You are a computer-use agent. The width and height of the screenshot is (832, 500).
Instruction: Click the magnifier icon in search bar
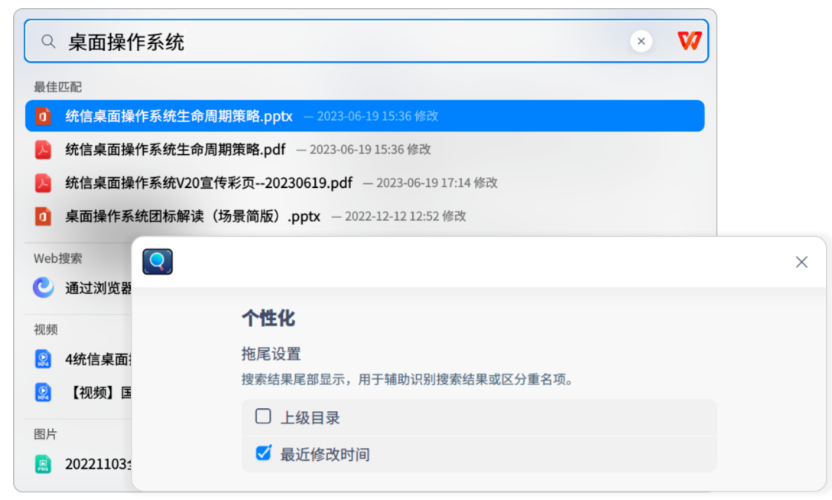point(48,41)
